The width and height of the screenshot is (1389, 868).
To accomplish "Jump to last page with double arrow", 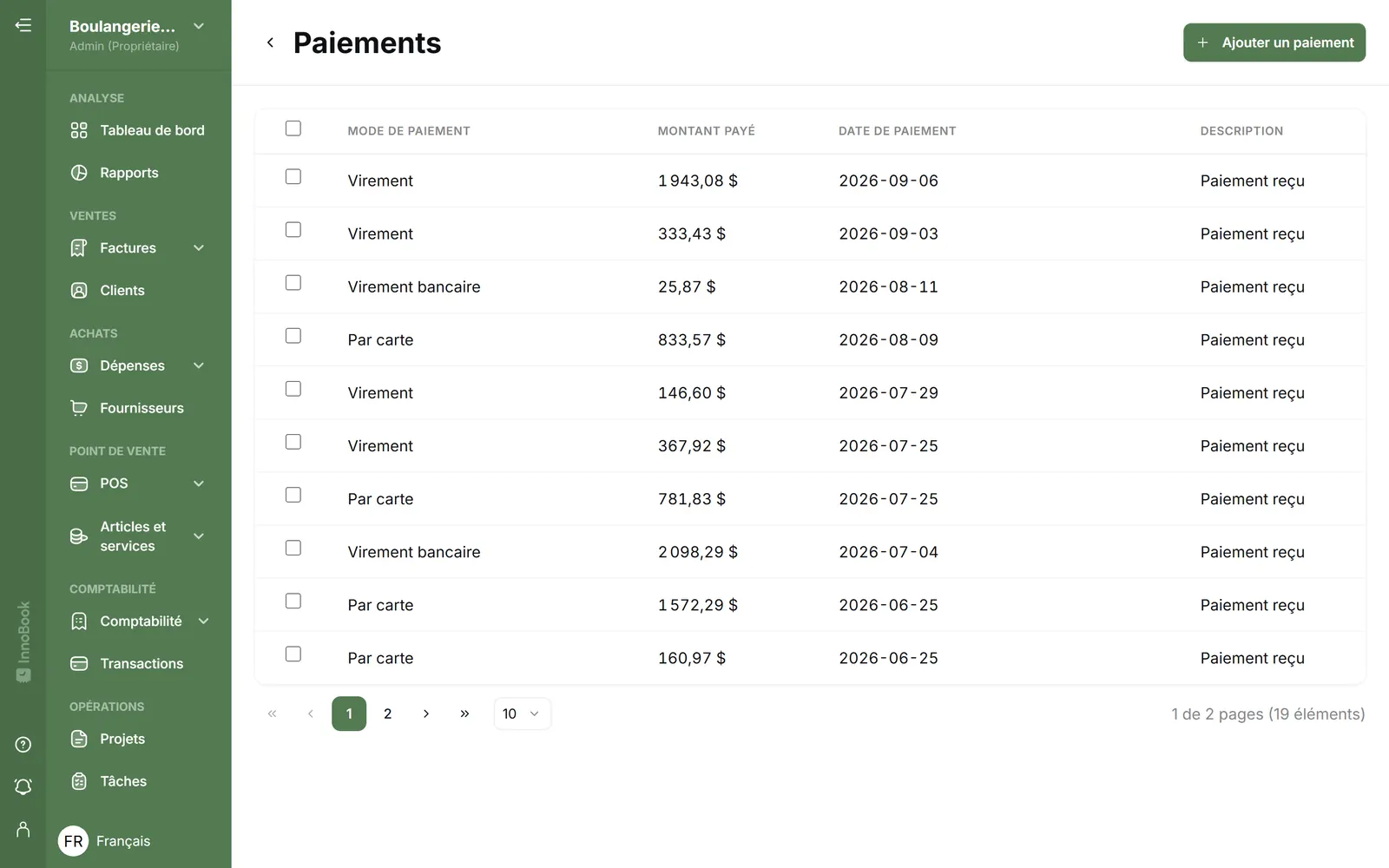I will [464, 713].
